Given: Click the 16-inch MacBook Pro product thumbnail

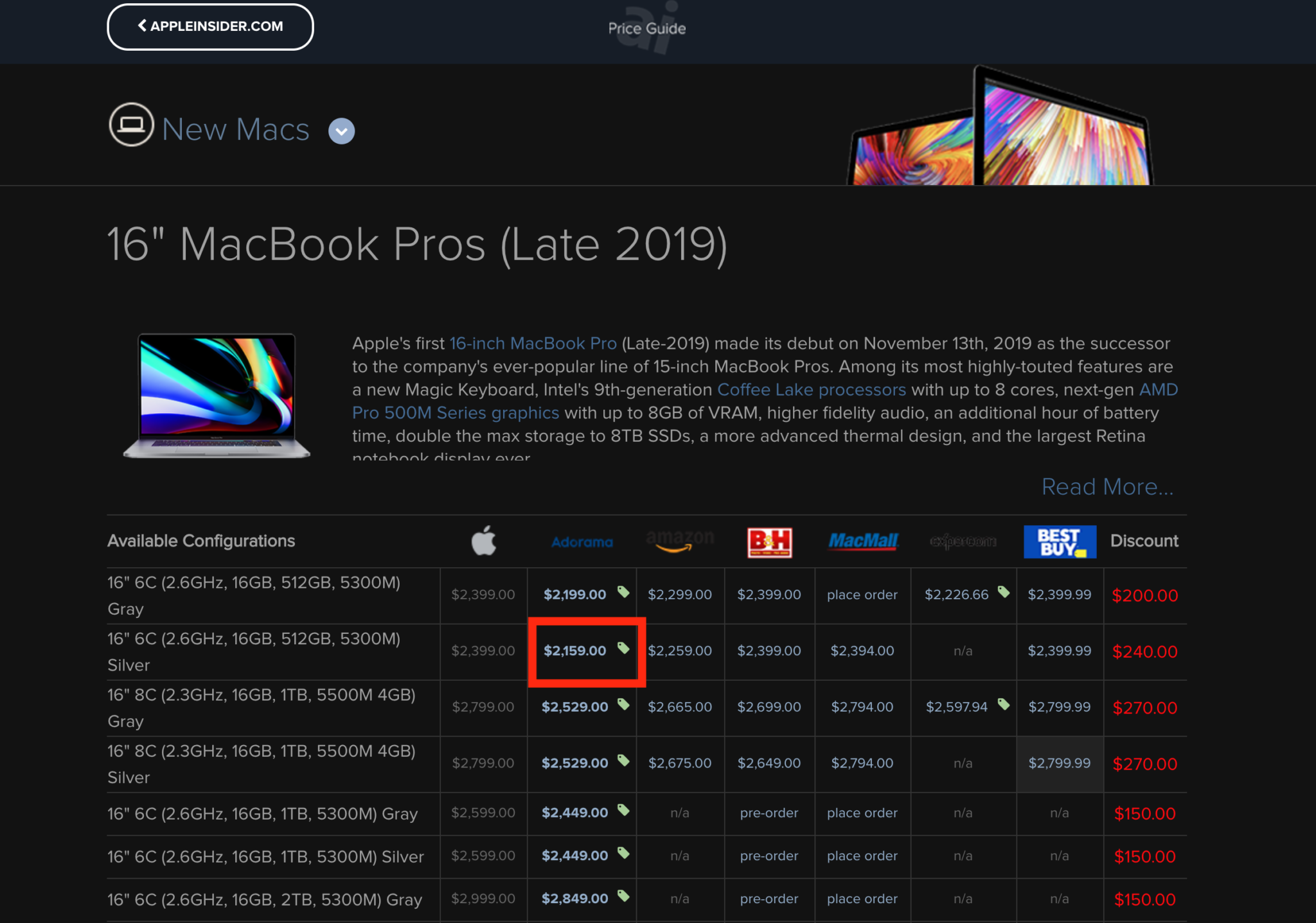Looking at the screenshot, I should (217, 396).
